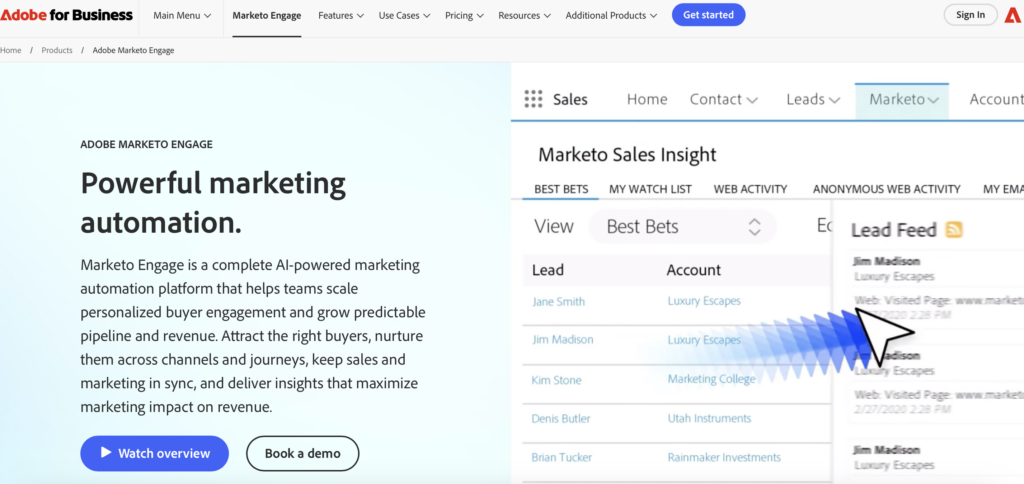This screenshot has height=484, width=1024.
Task: Open the Sales app launcher grid icon
Action: (x=534, y=99)
